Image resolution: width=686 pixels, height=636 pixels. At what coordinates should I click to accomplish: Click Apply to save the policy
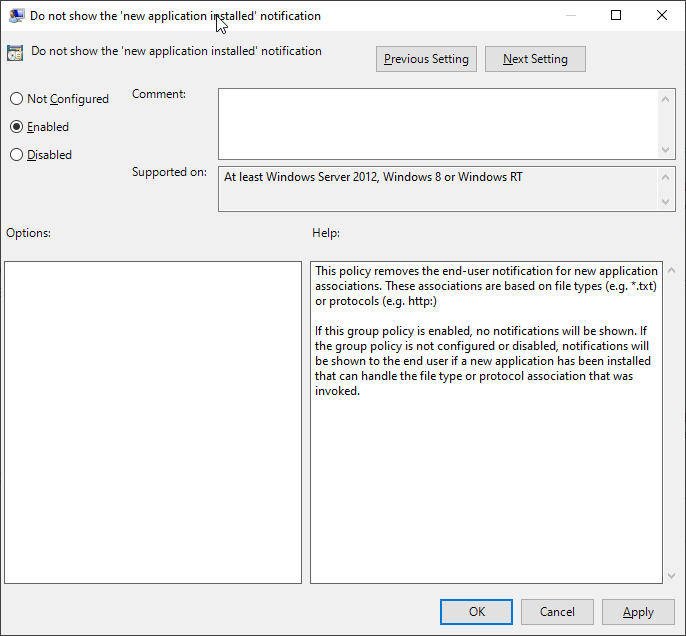coord(638,612)
